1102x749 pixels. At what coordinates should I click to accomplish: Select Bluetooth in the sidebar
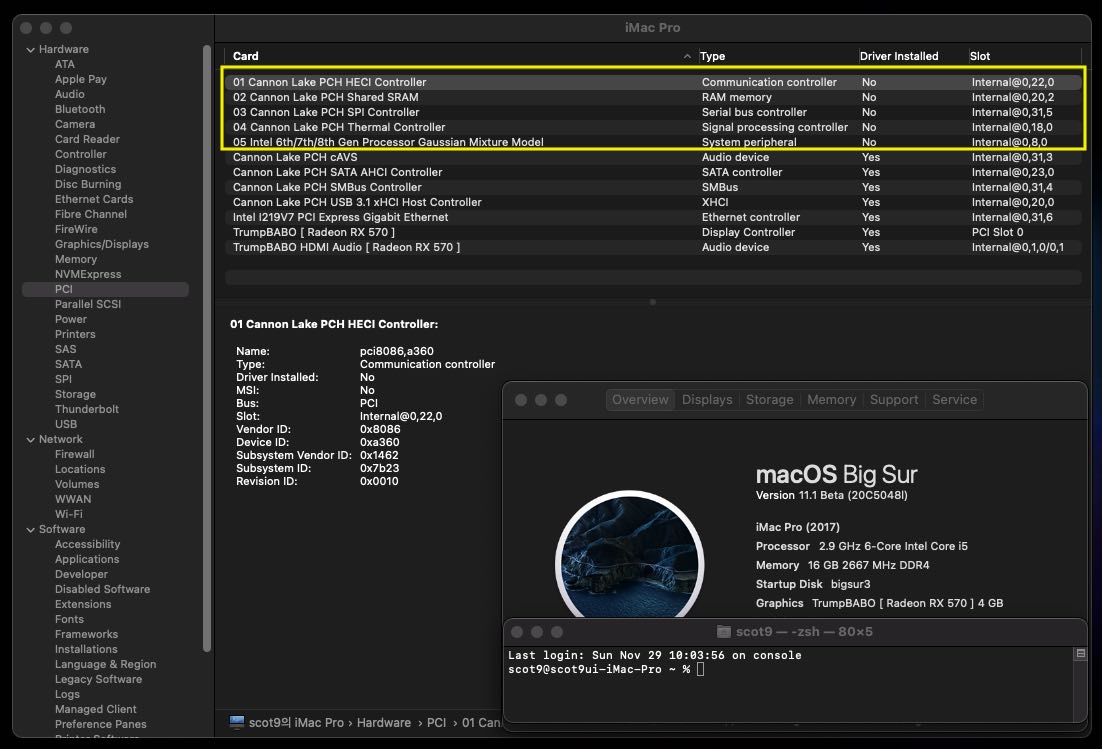[80, 110]
